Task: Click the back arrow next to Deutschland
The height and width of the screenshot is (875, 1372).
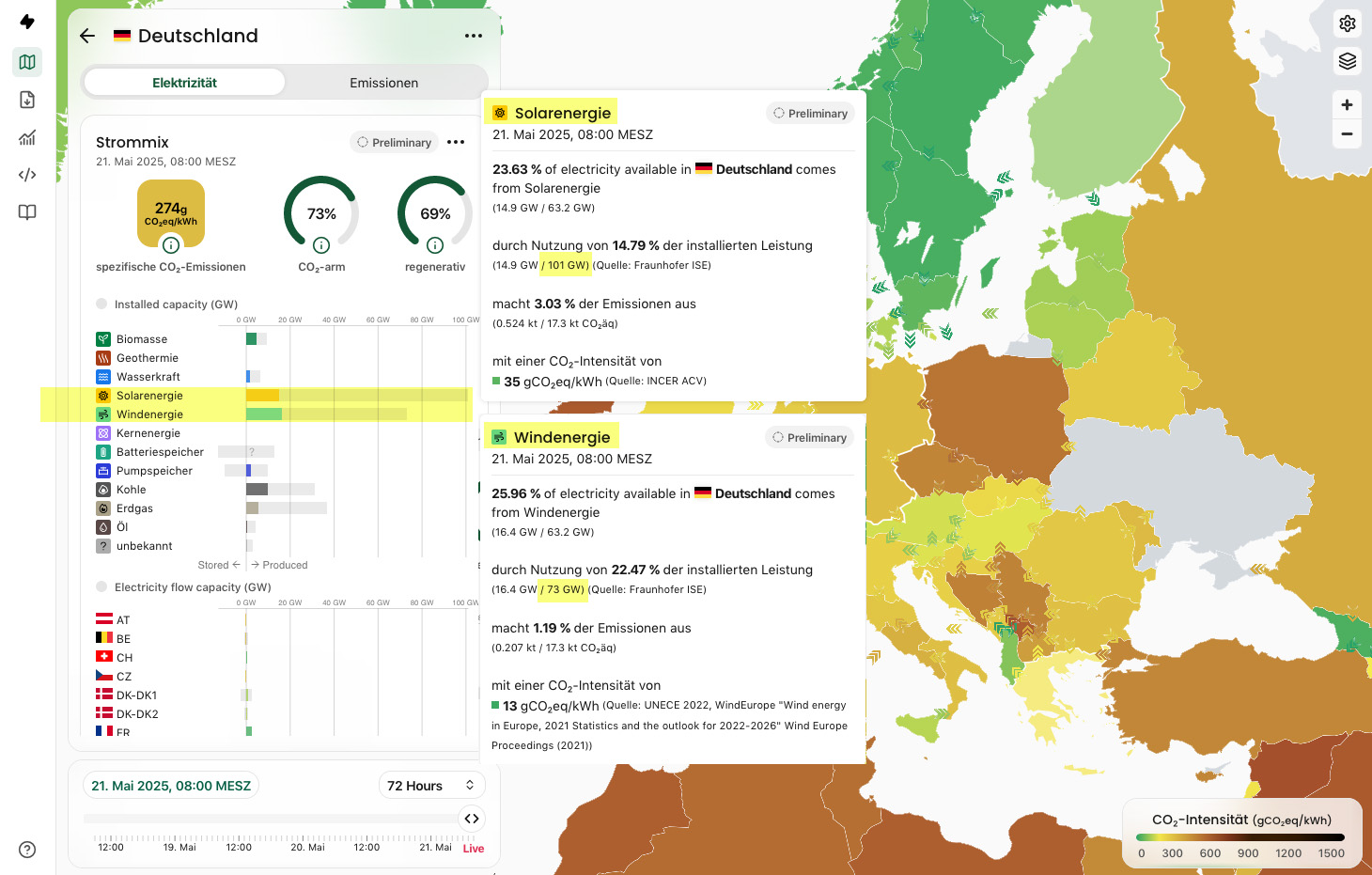Action: click(87, 36)
